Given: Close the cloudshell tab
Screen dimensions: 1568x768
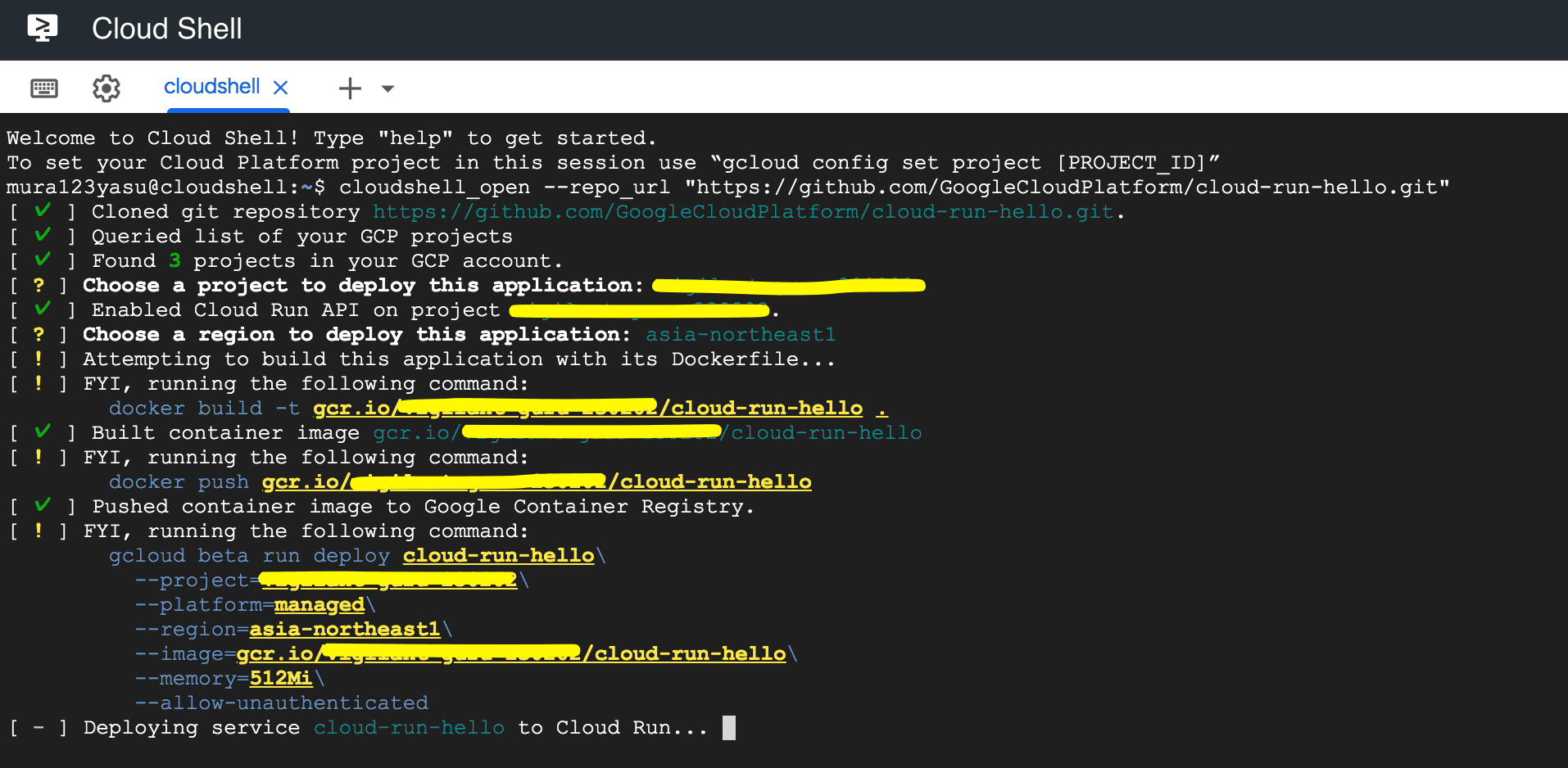Looking at the screenshot, I should pyautogui.click(x=280, y=88).
